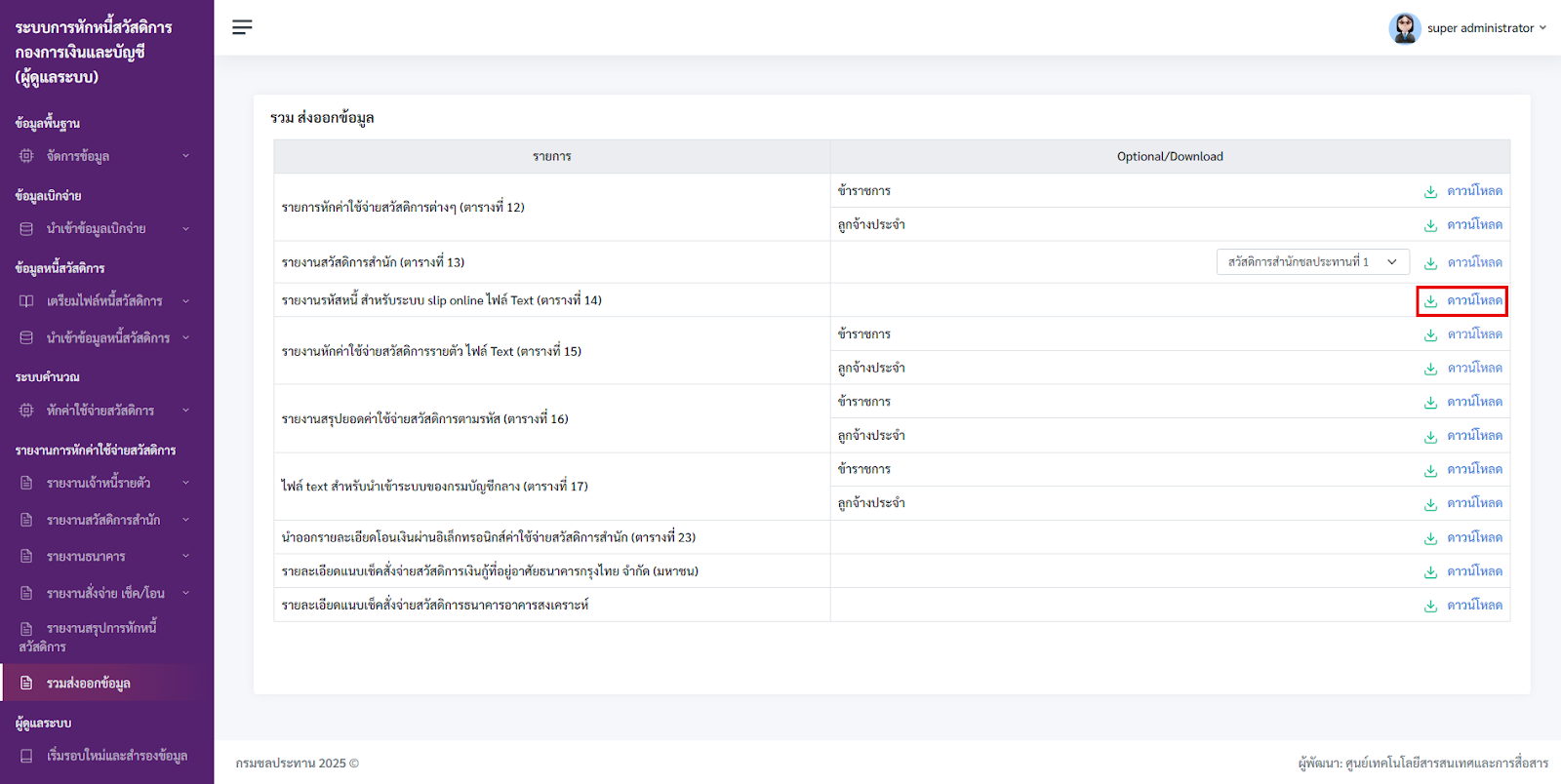This screenshot has width=1561, height=784.
Task: Click the เตรียมไฟล์หนี้สวัสดิการ book icon
Action: [x=26, y=301]
